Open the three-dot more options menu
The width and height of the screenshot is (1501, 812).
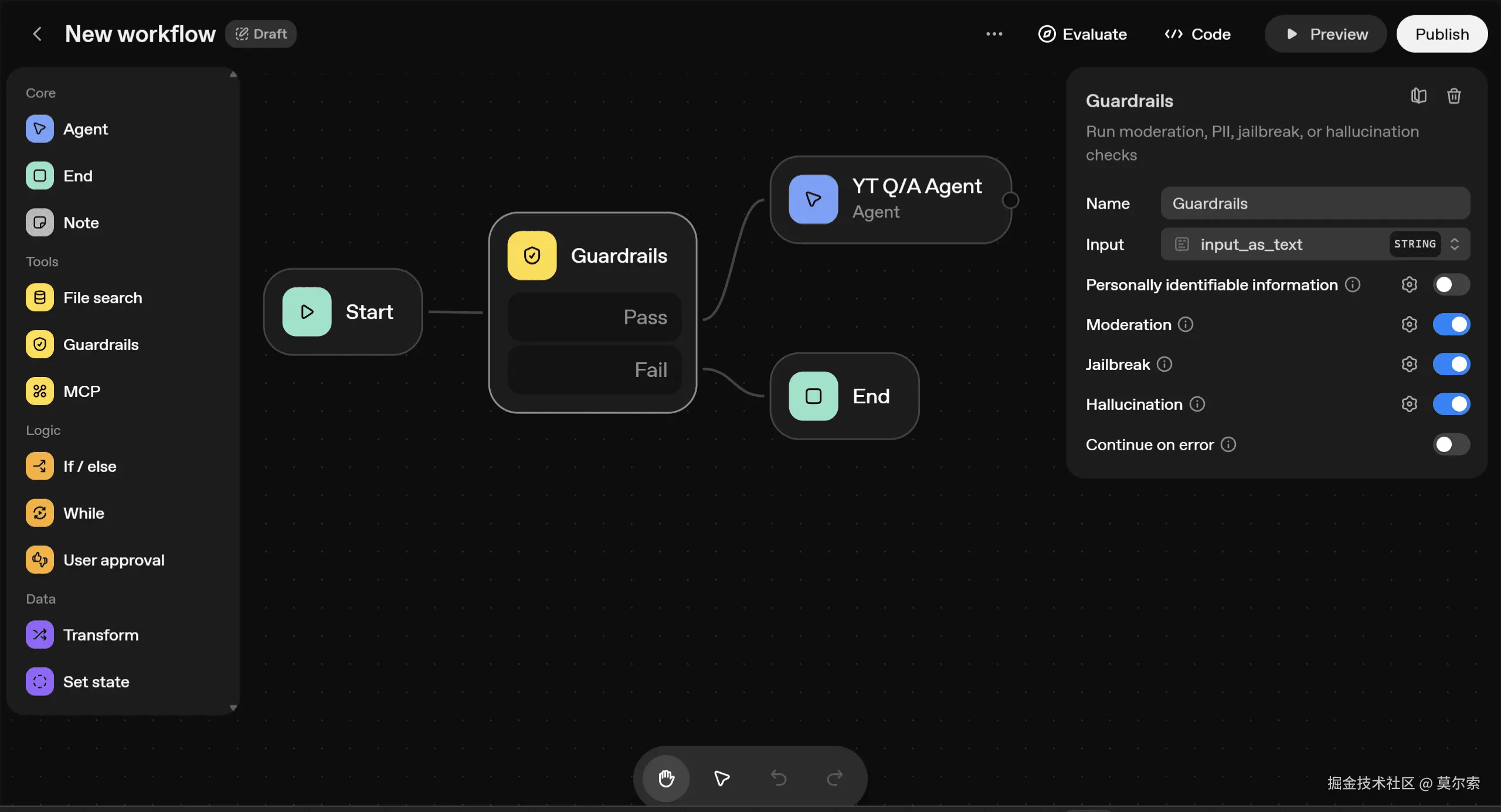(x=994, y=34)
